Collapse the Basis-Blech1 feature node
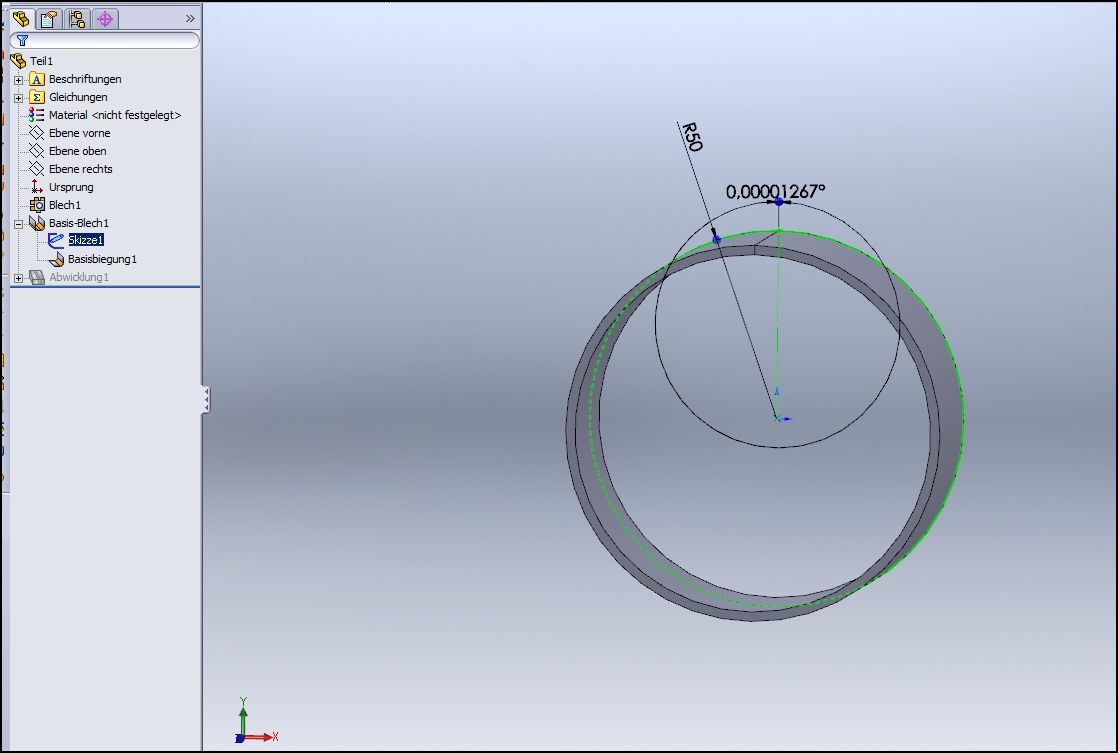This screenshot has width=1118, height=753. click(19, 224)
